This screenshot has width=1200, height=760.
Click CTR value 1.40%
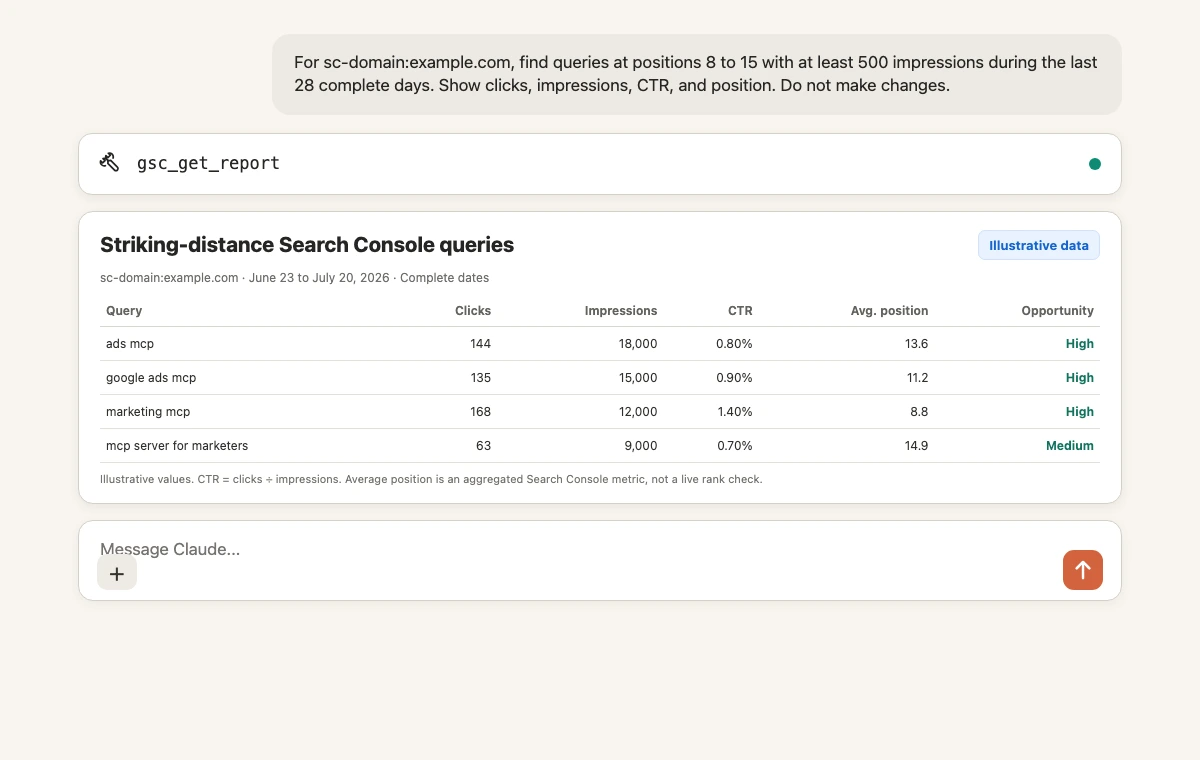click(x=734, y=412)
